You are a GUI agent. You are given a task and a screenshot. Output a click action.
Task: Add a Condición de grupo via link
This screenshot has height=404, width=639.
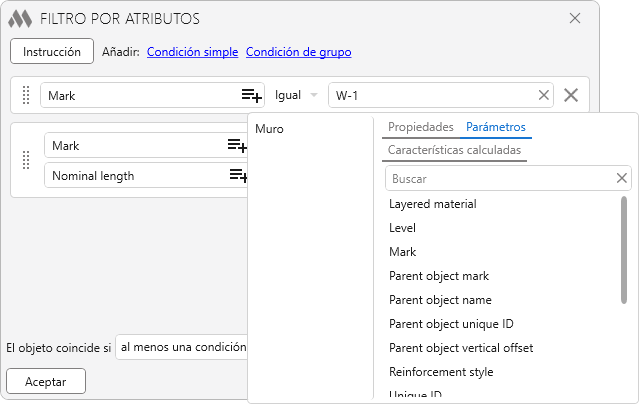pyautogui.click(x=298, y=52)
